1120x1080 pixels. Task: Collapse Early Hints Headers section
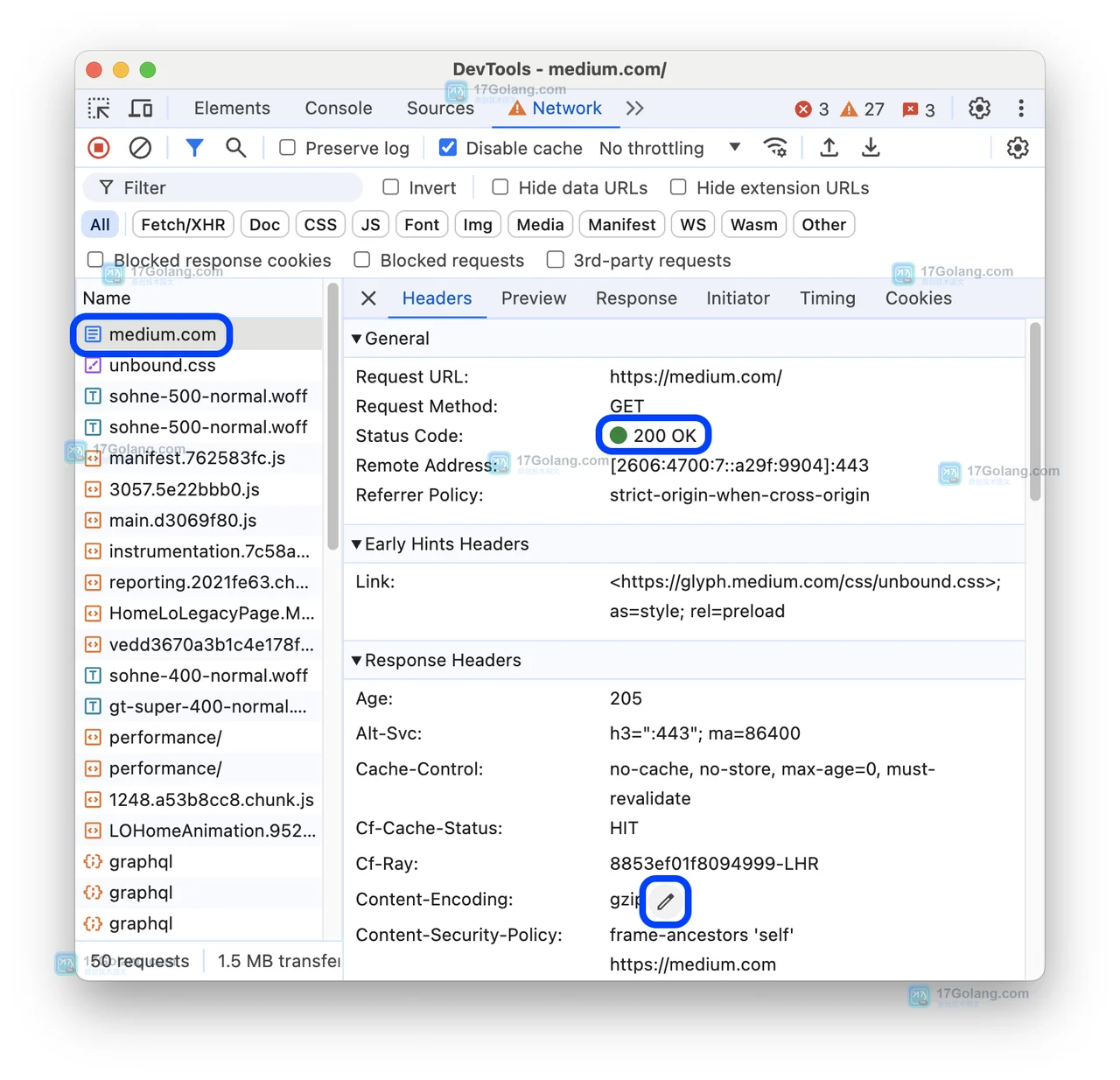(356, 544)
